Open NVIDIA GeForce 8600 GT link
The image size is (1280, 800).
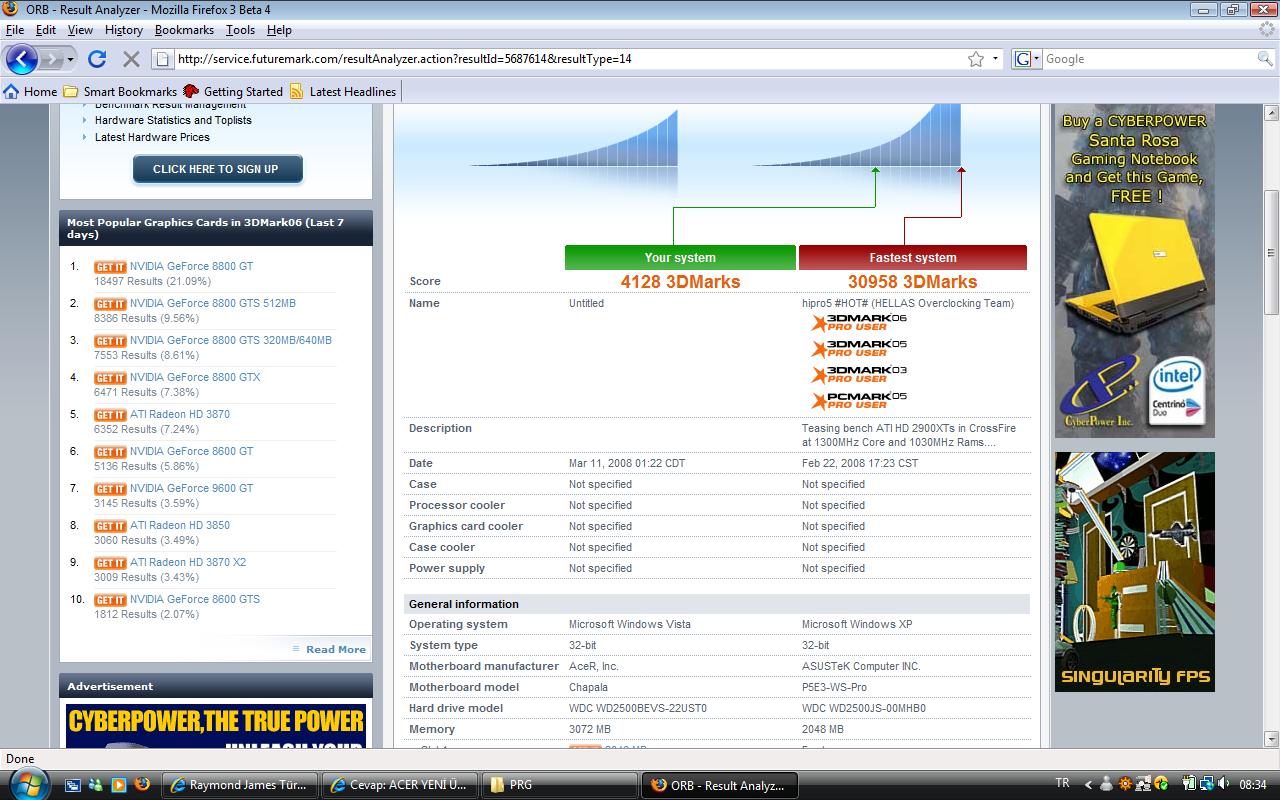(x=192, y=451)
